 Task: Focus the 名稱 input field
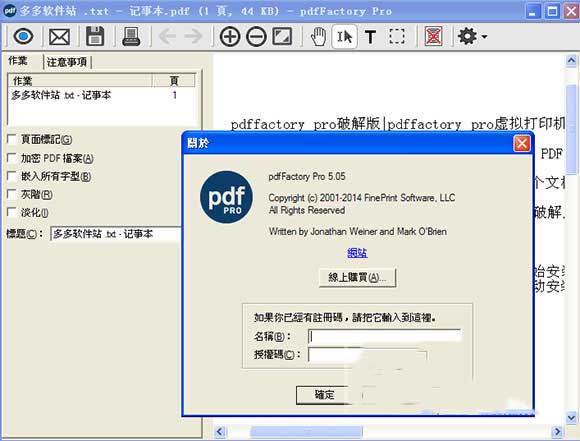[384, 336]
